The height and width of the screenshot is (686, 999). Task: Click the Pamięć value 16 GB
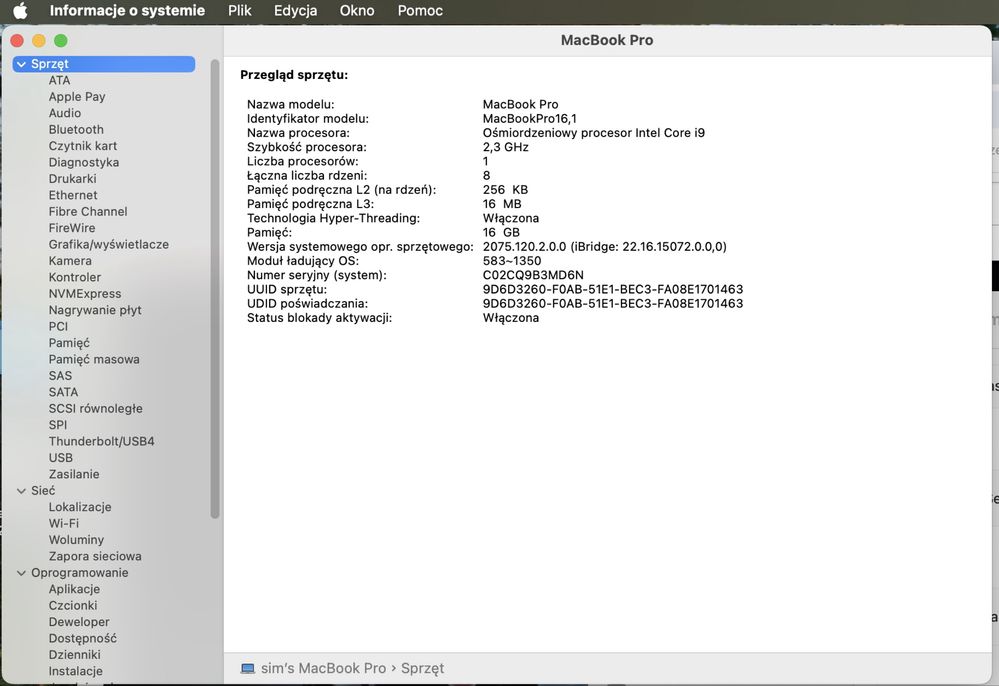point(501,232)
